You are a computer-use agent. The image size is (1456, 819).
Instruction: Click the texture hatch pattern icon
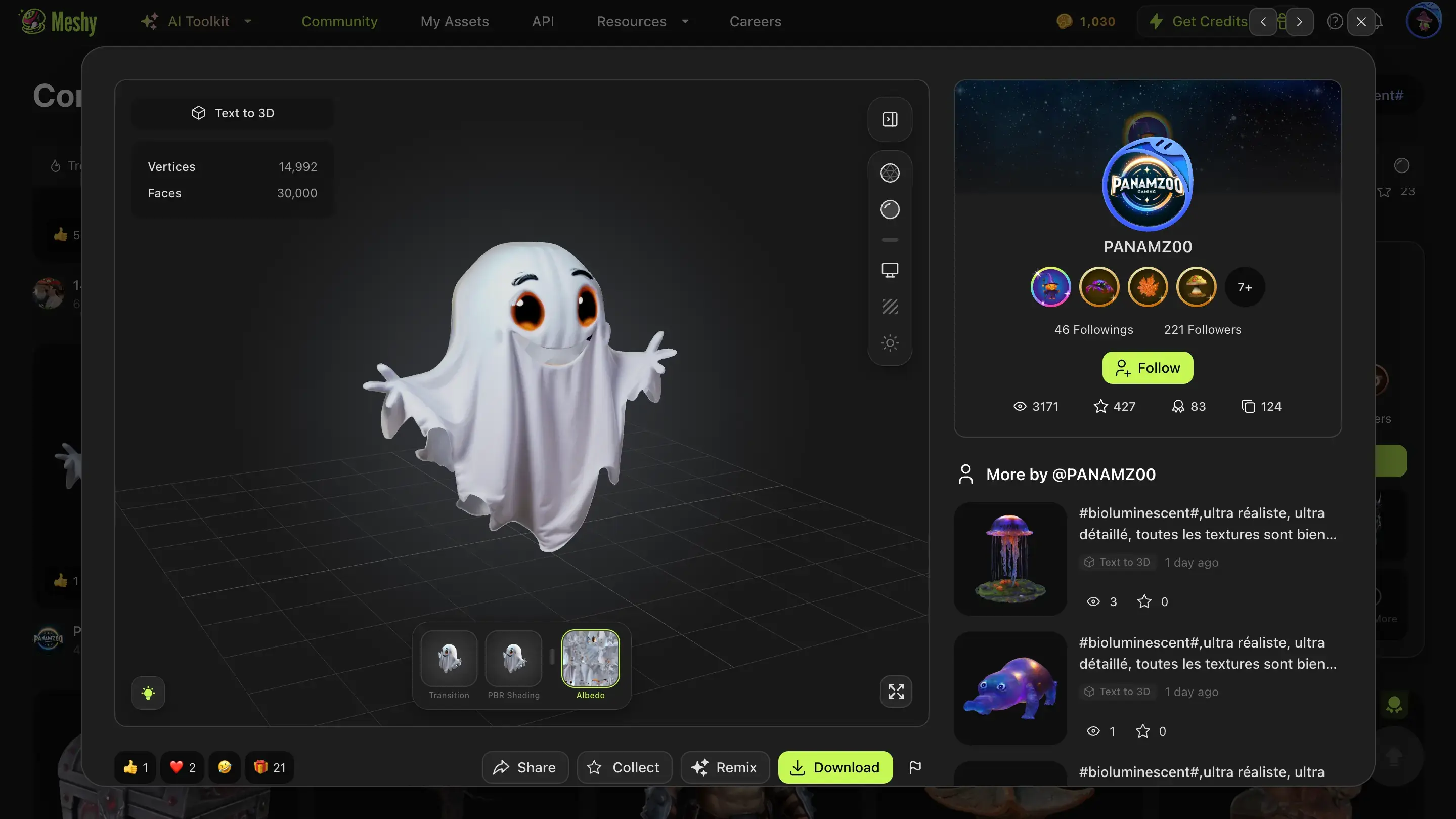click(890, 307)
